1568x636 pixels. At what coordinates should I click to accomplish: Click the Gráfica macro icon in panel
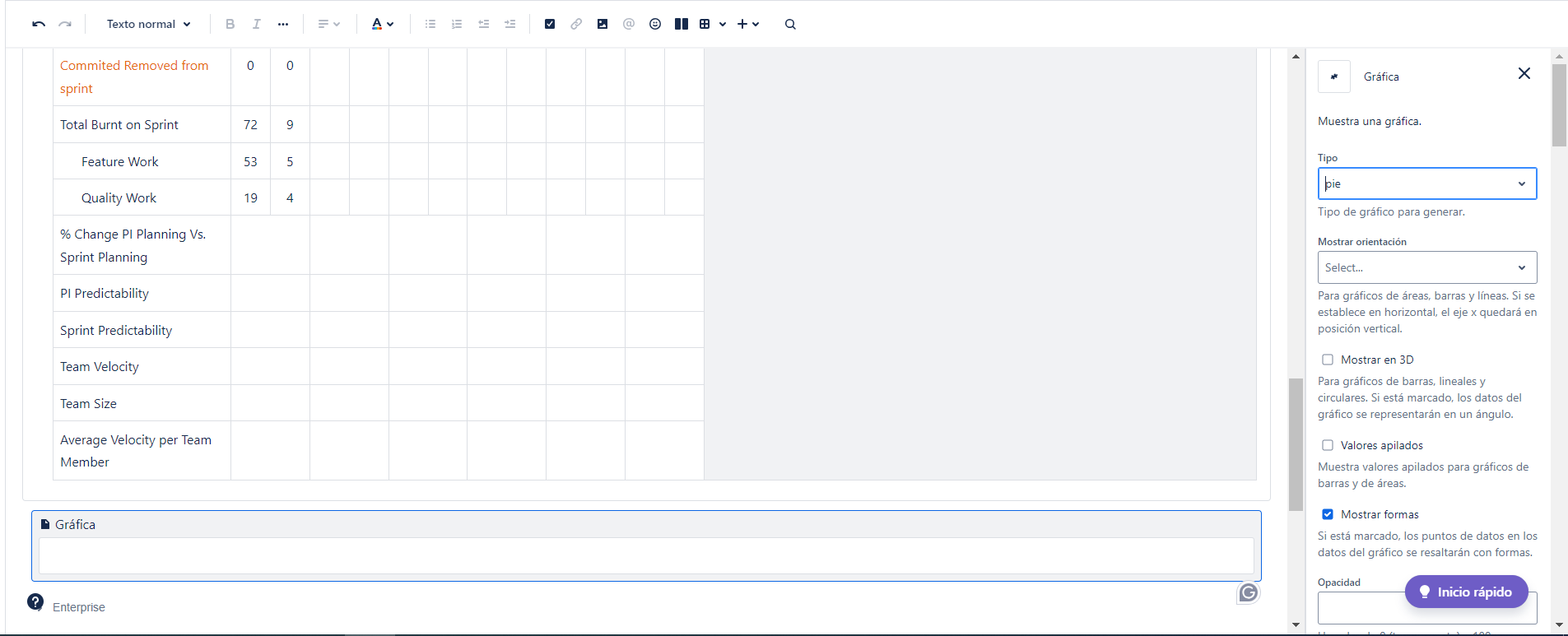pos(1334,77)
